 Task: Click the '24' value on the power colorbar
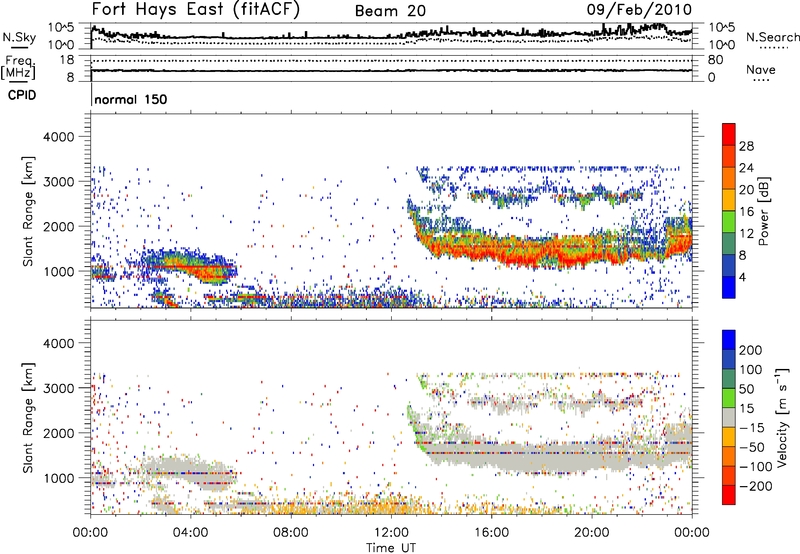(x=746, y=168)
